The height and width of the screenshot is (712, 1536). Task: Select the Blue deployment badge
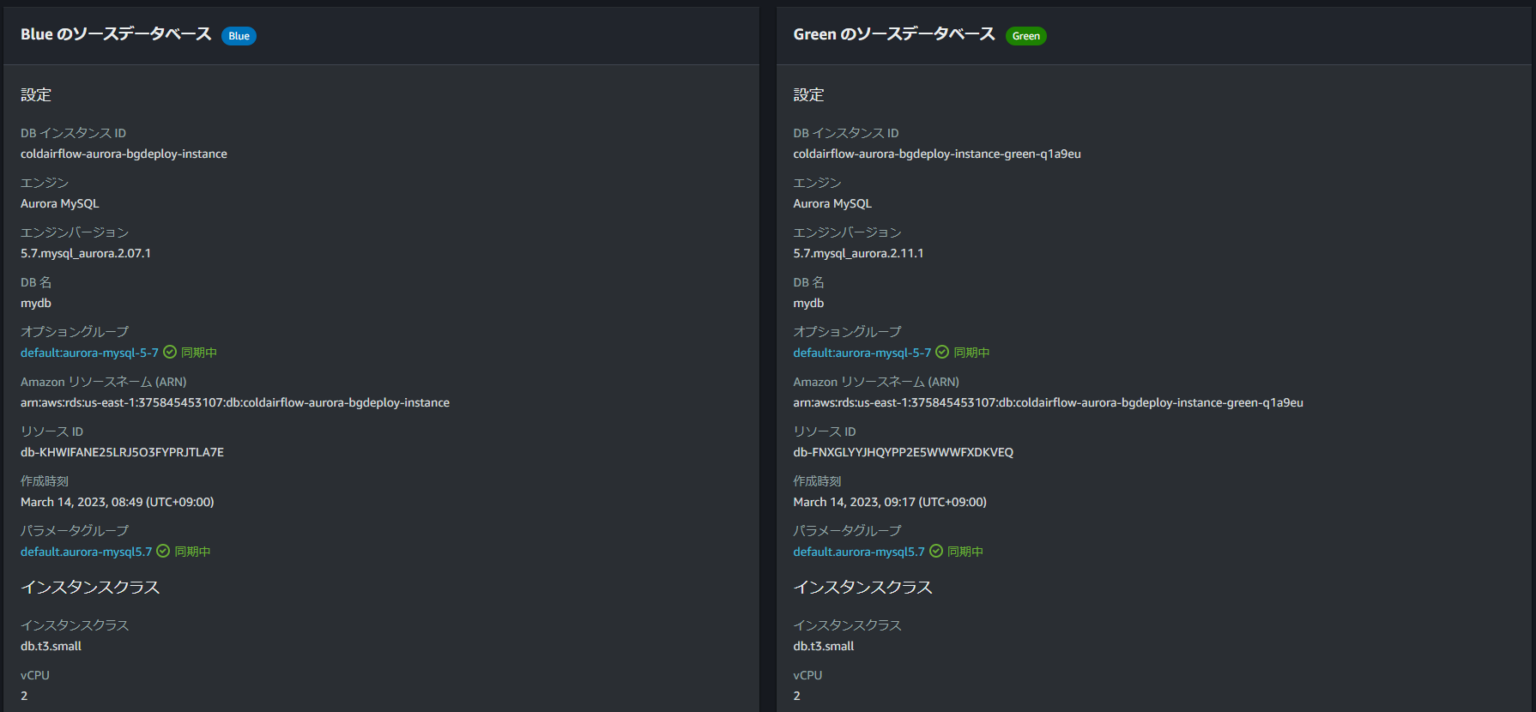click(238, 34)
